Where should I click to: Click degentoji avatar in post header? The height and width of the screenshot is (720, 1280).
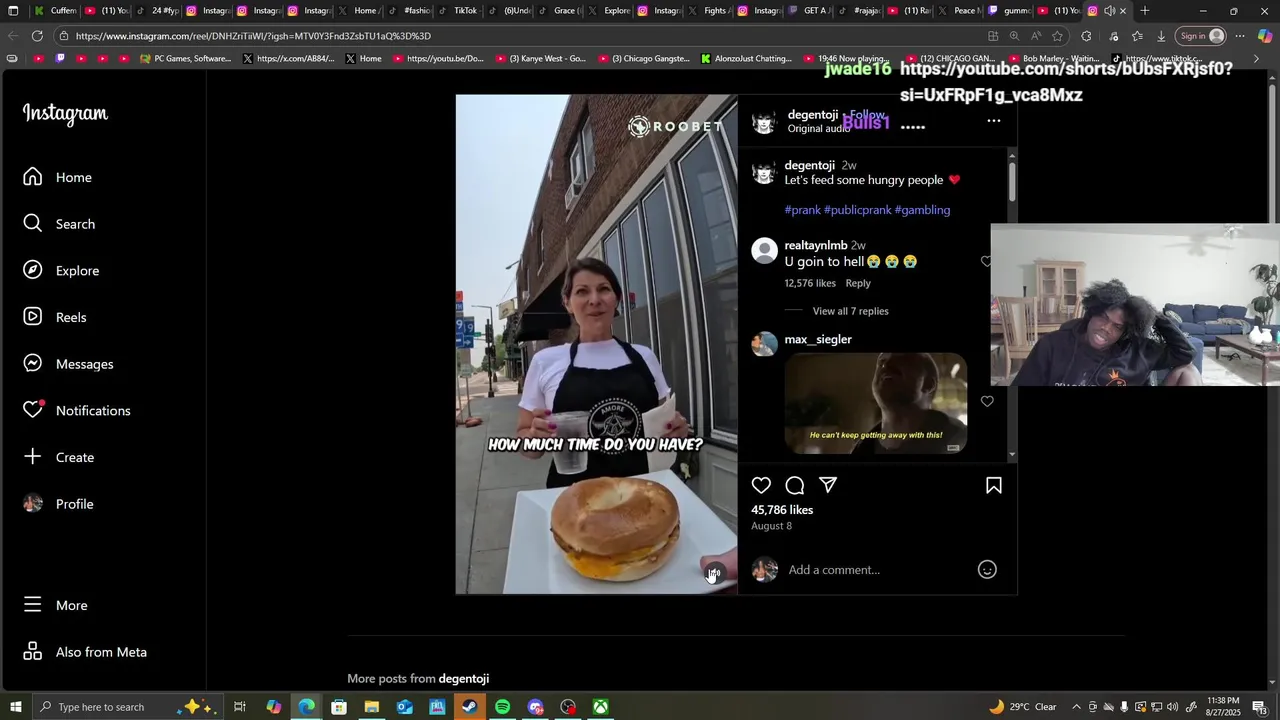pos(764,122)
